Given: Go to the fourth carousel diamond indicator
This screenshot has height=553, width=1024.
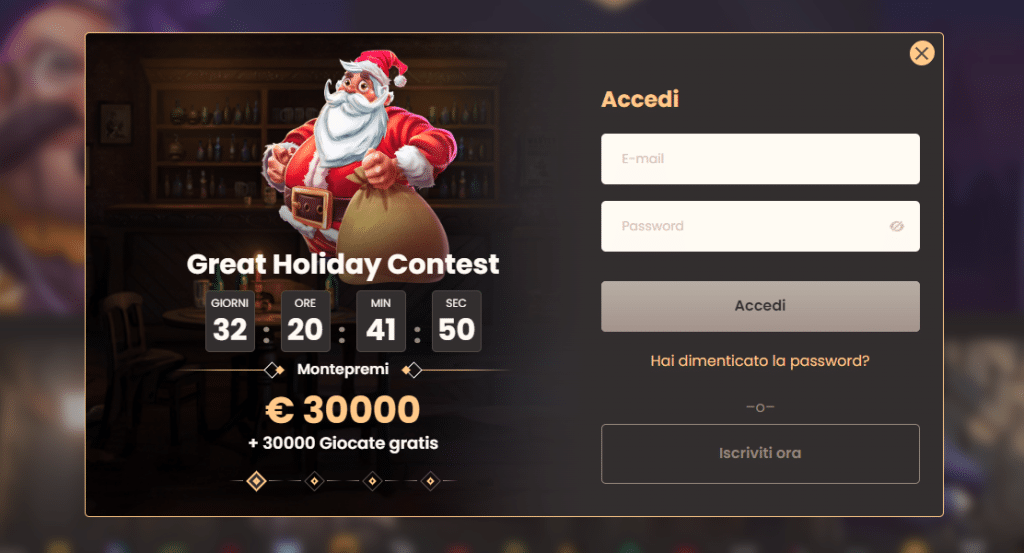Looking at the screenshot, I should (x=430, y=481).
